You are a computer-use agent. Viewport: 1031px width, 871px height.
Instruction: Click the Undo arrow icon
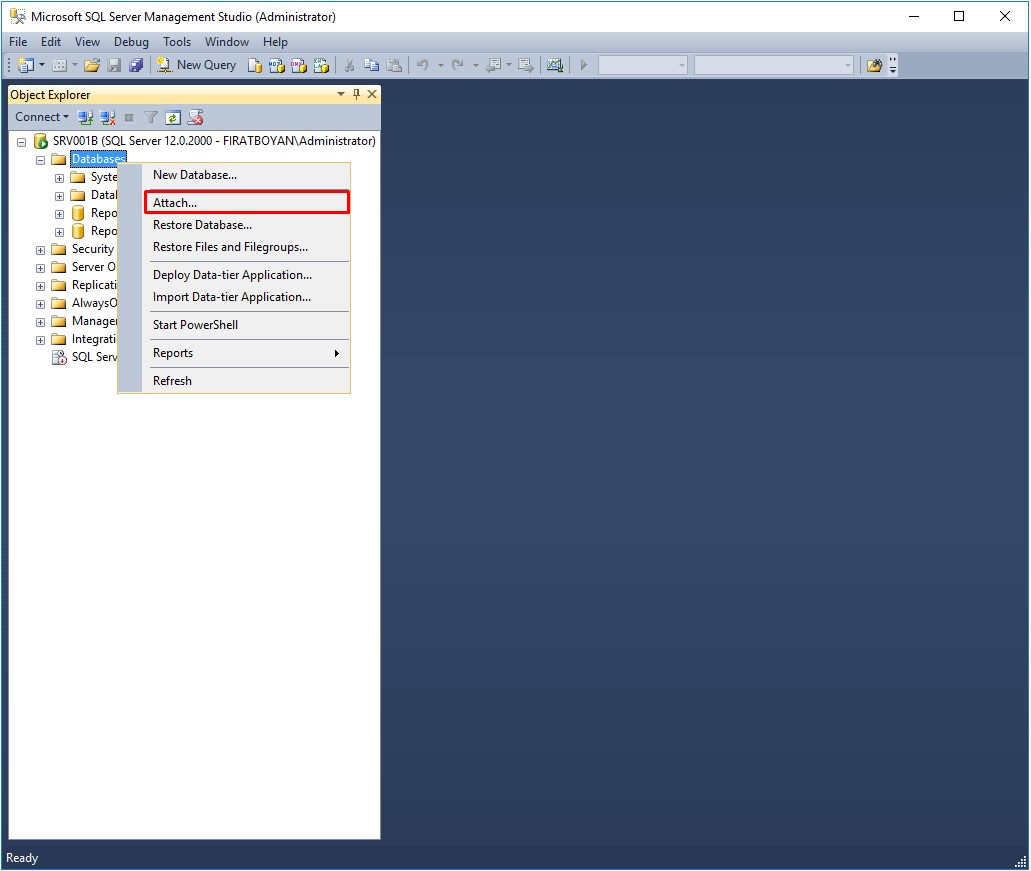click(422, 65)
